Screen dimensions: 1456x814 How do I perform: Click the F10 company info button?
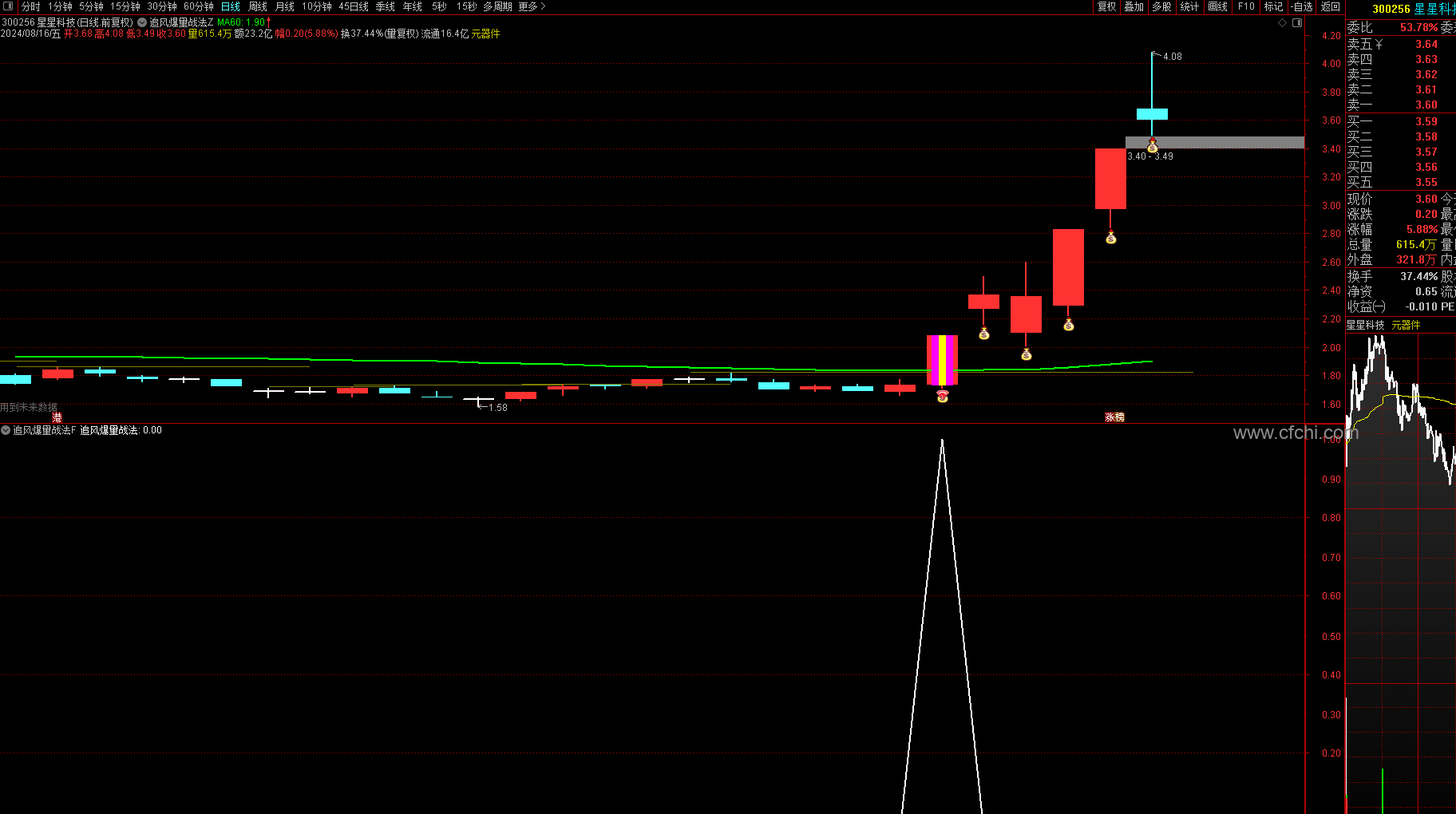pos(1246,6)
